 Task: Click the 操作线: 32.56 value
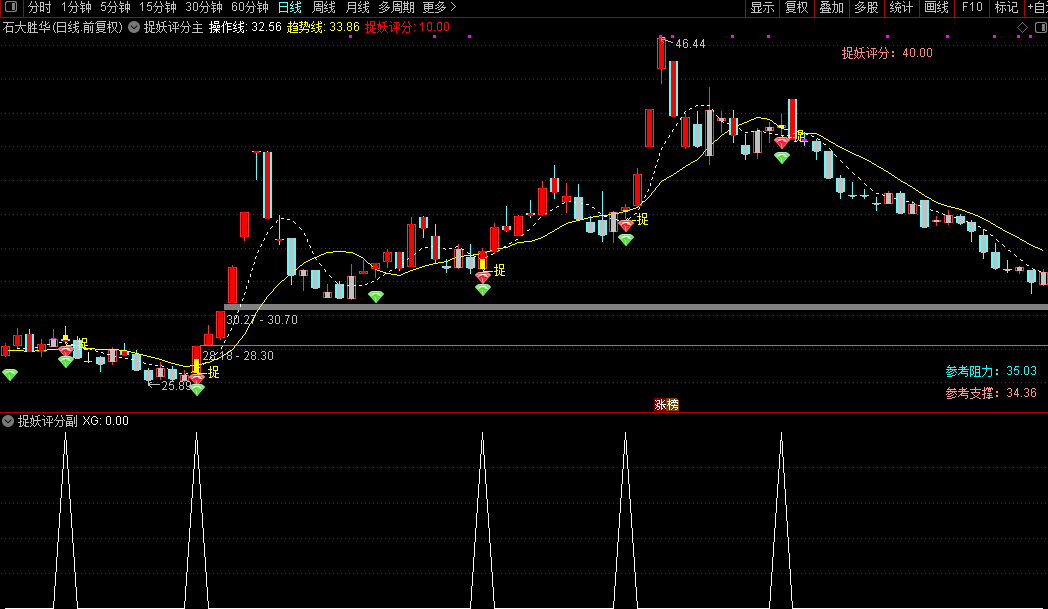[x=245, y=27]
